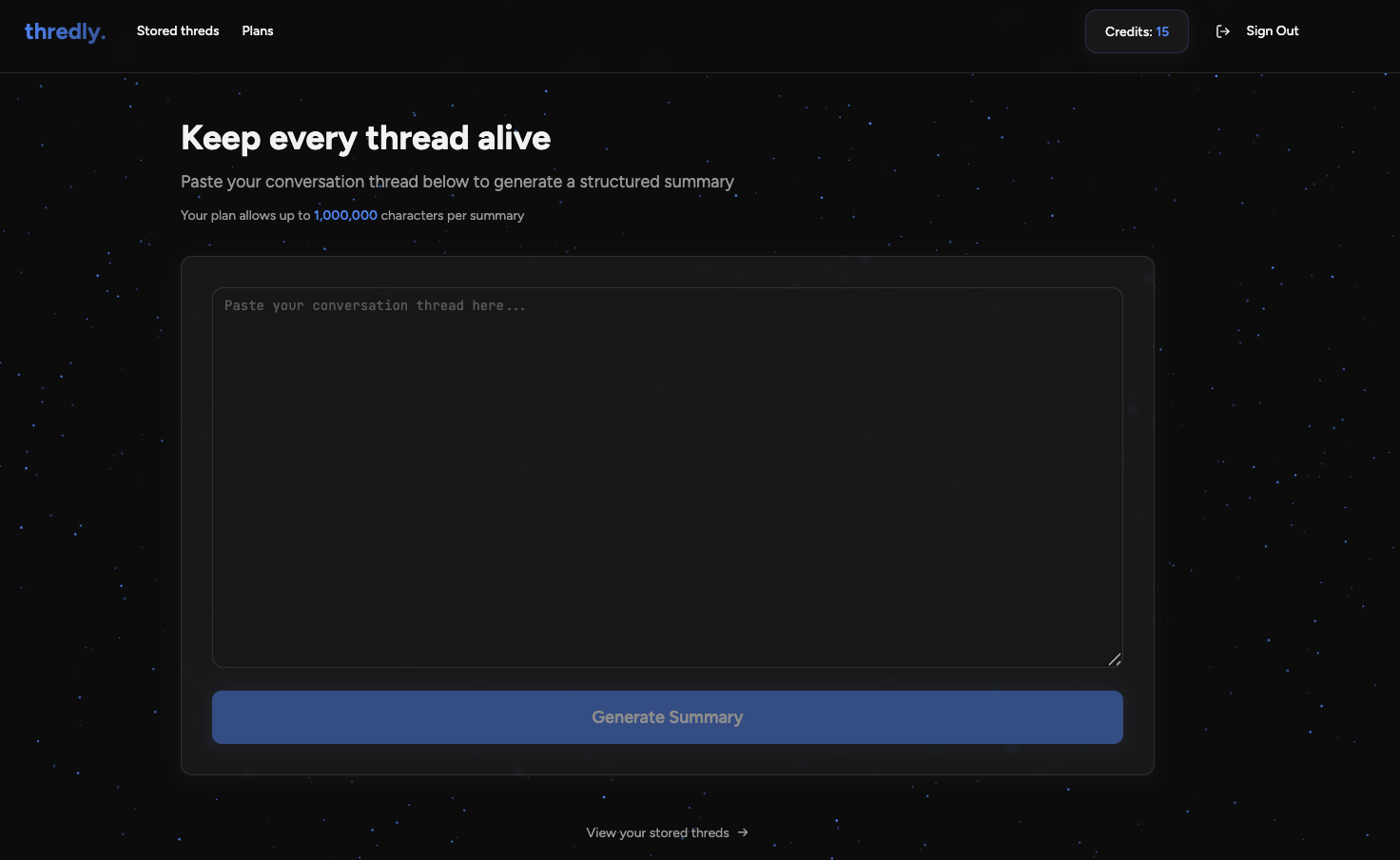1400x860 pixels.
Task: Click the characters per summary text
Action: click(452, 216)
